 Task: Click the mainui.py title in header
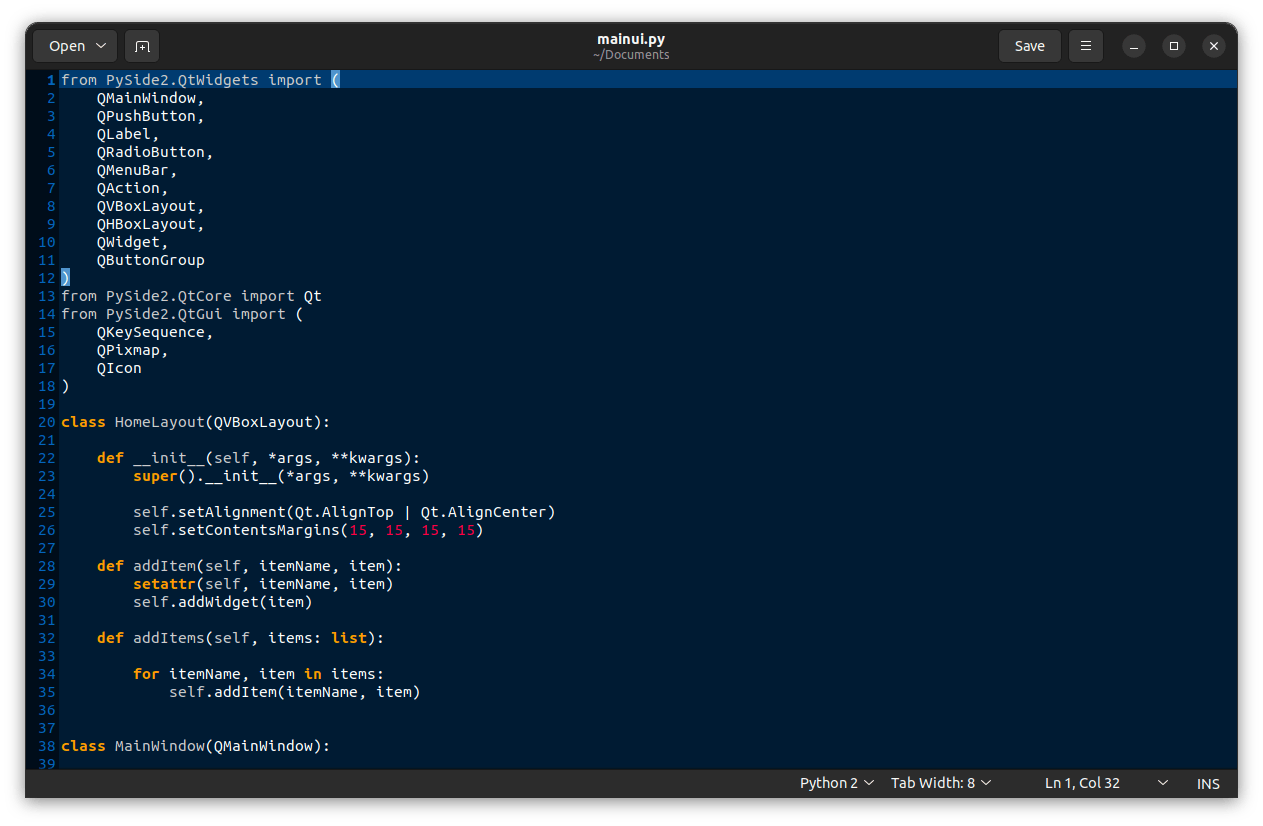631,39
